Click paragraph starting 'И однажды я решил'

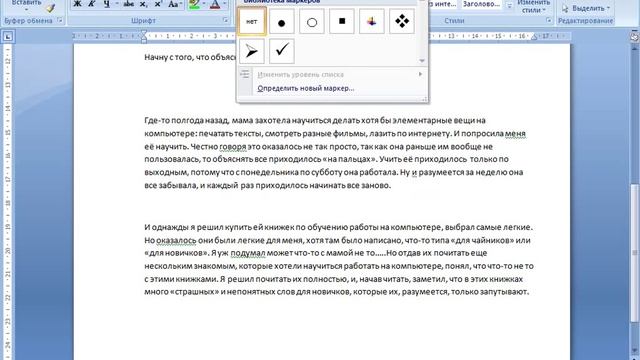pyautogui.click(x=339, y=260)
